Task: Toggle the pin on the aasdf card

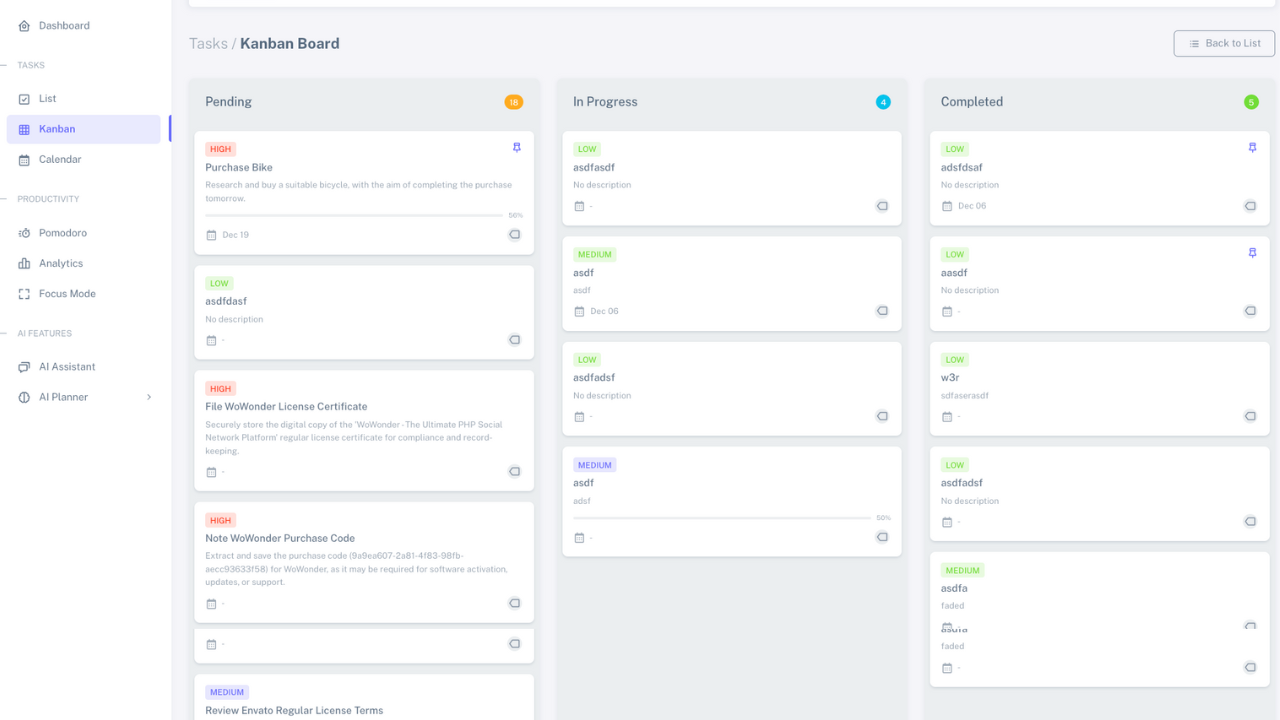Action: click(1252, 254)
